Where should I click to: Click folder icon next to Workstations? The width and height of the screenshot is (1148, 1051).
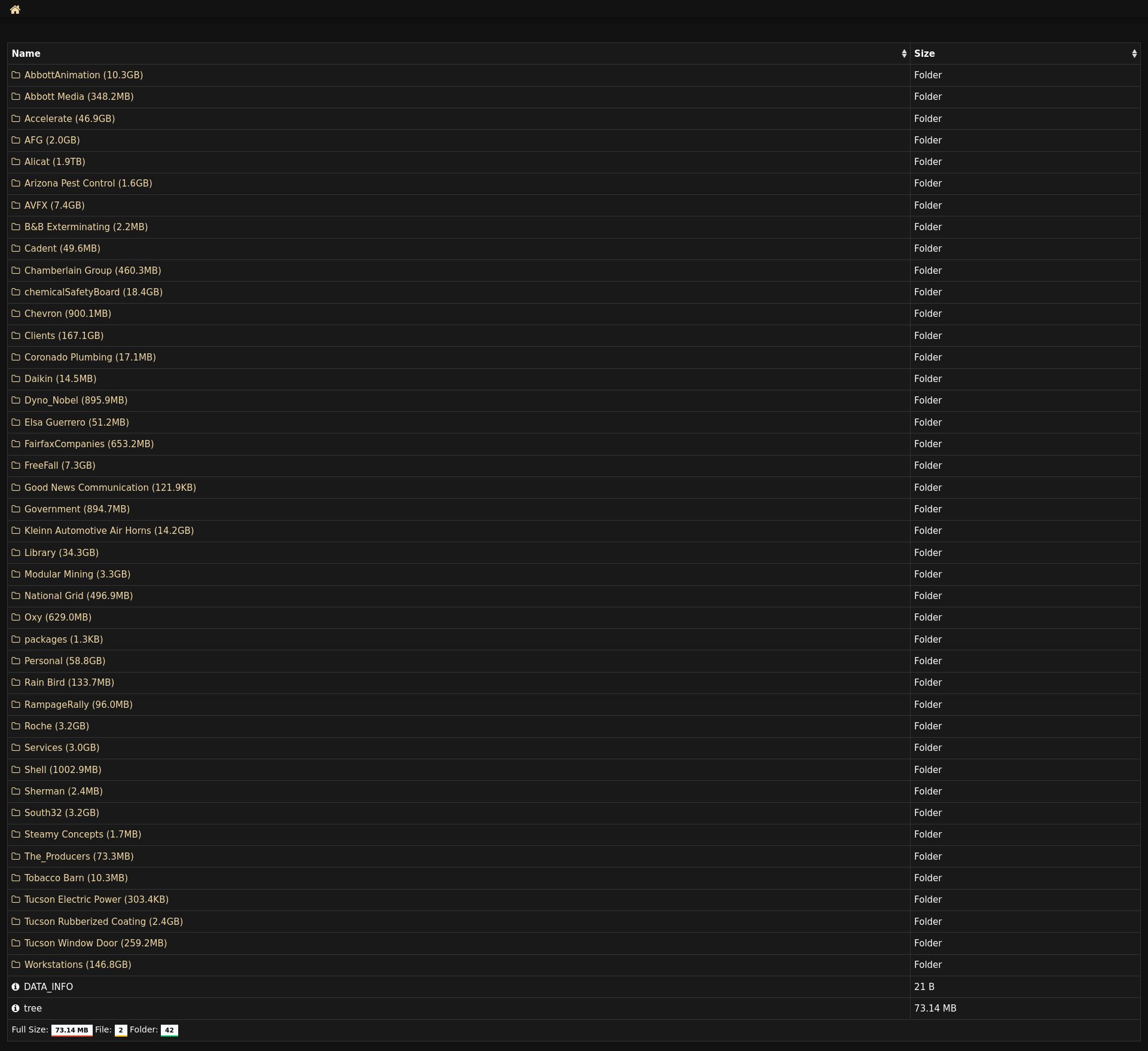16,964
